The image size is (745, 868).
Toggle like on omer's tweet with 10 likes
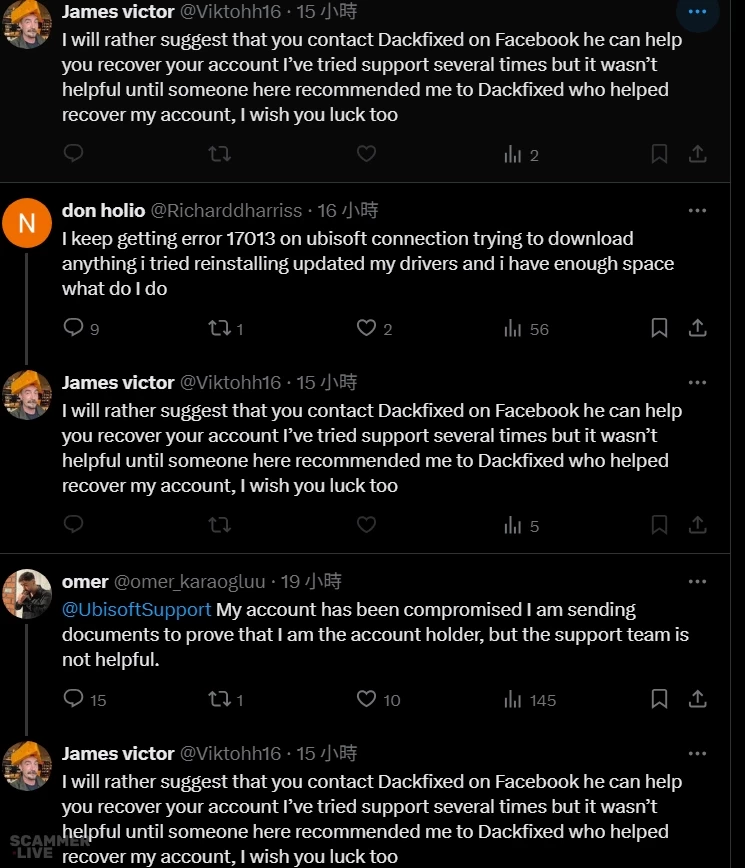tap(367, 699)
